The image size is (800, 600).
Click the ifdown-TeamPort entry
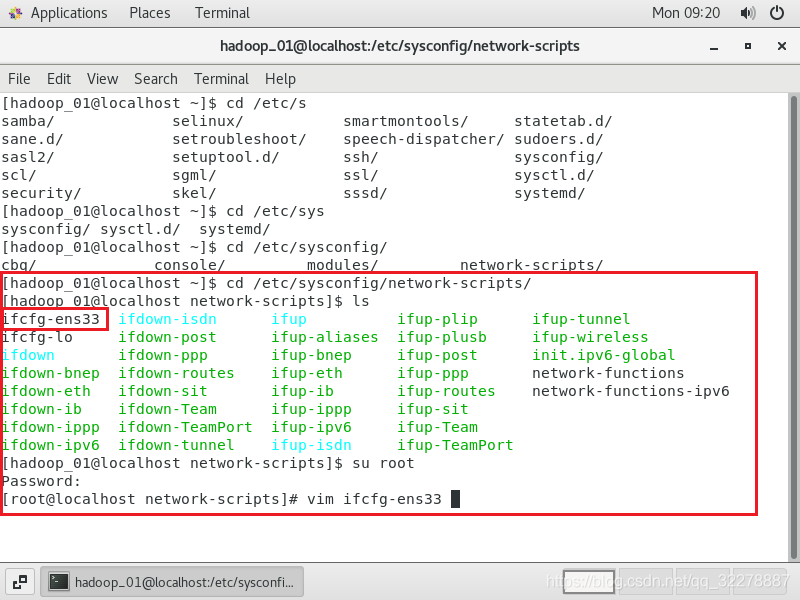(x=185, y=428)
